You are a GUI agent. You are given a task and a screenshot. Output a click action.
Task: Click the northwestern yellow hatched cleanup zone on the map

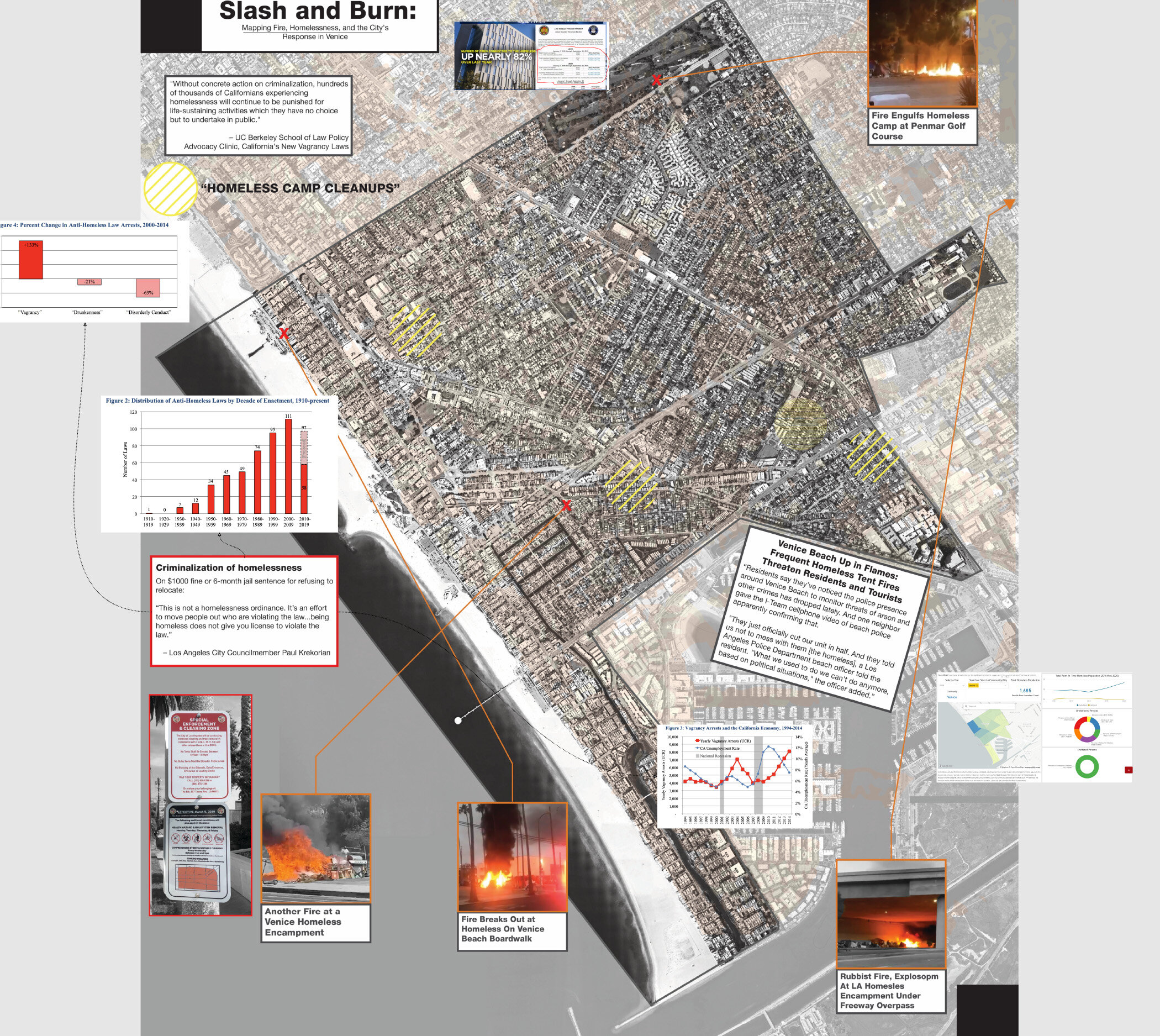[415, 330]
